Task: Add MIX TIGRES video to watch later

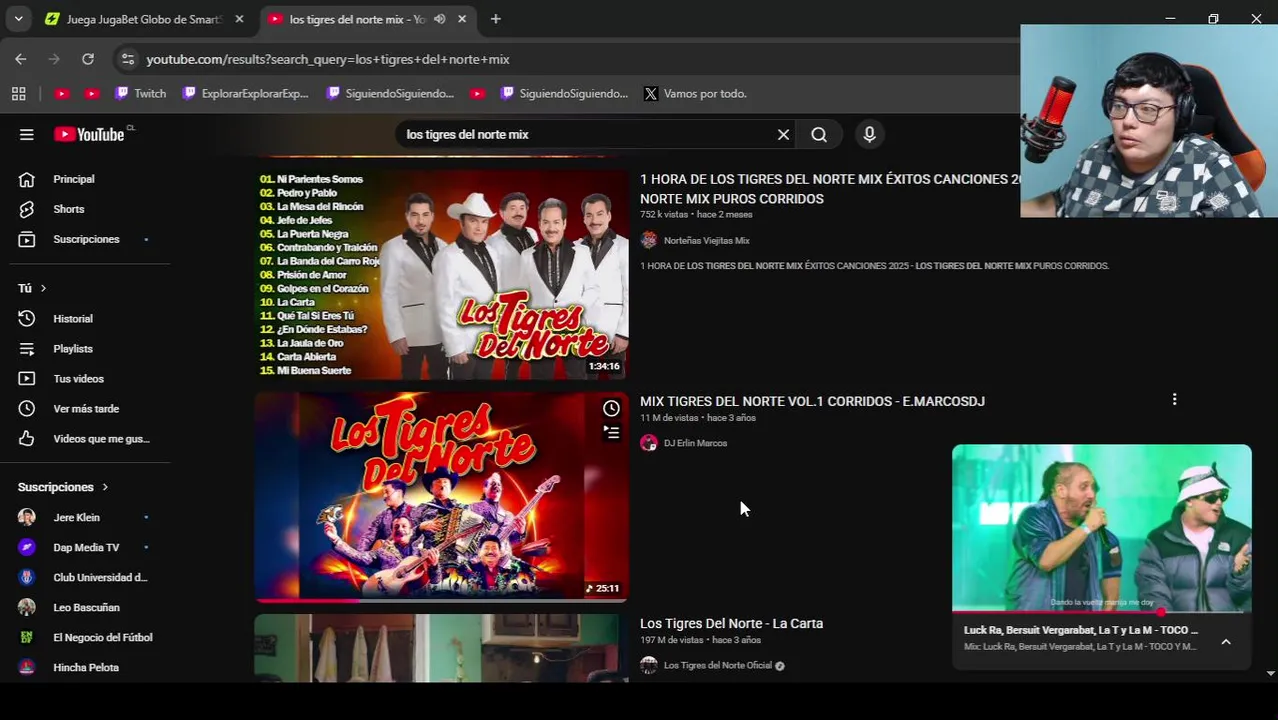Action: point(611,408)
